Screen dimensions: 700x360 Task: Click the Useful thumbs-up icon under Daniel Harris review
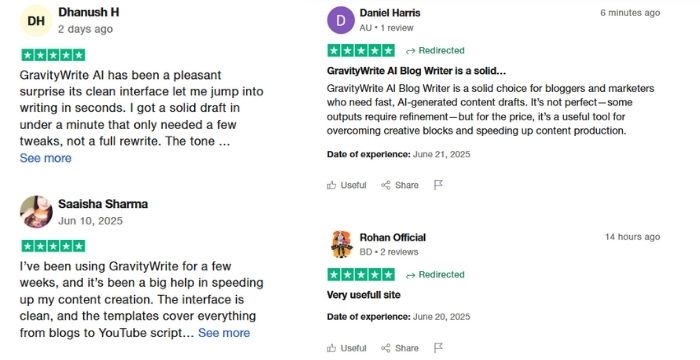(x=331, y=185)
